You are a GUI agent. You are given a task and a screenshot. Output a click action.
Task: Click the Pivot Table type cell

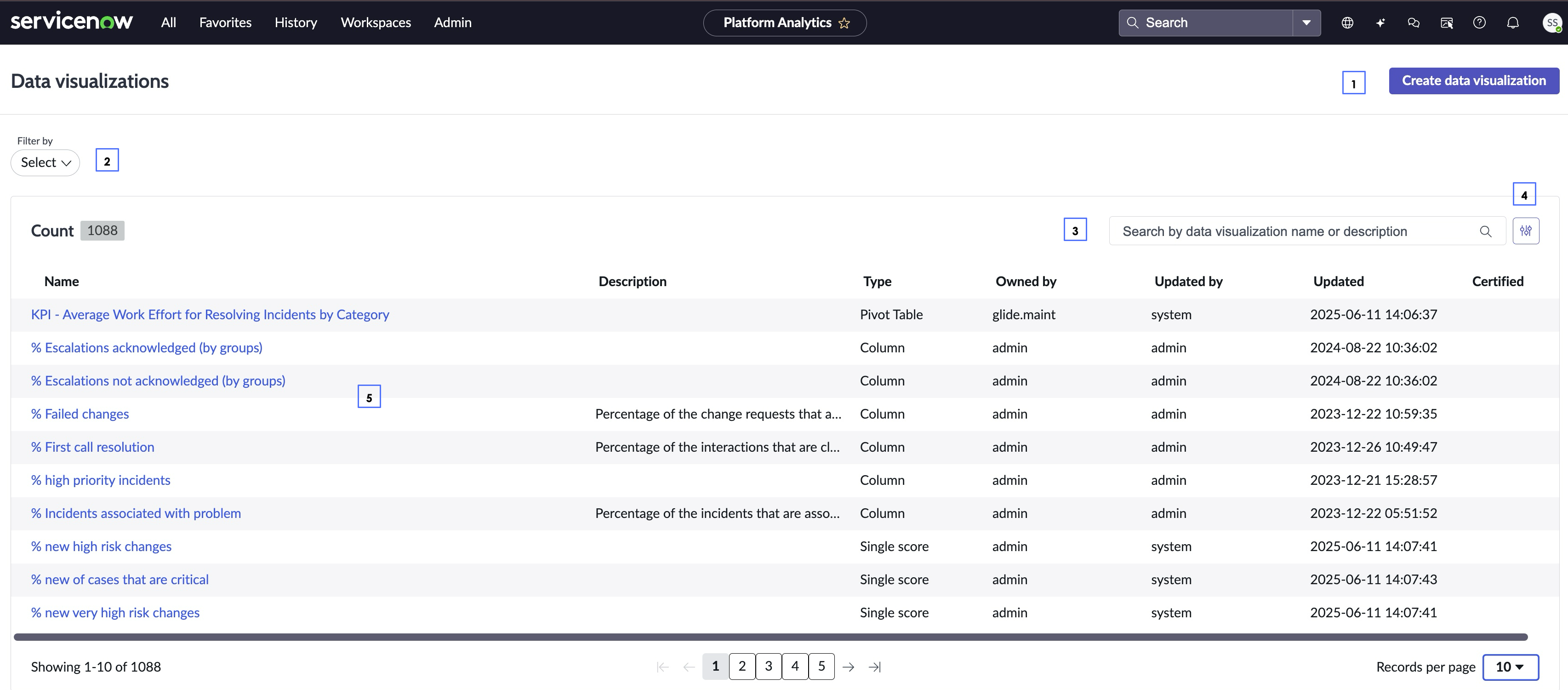pyautogui.click(x=891, y=314)
